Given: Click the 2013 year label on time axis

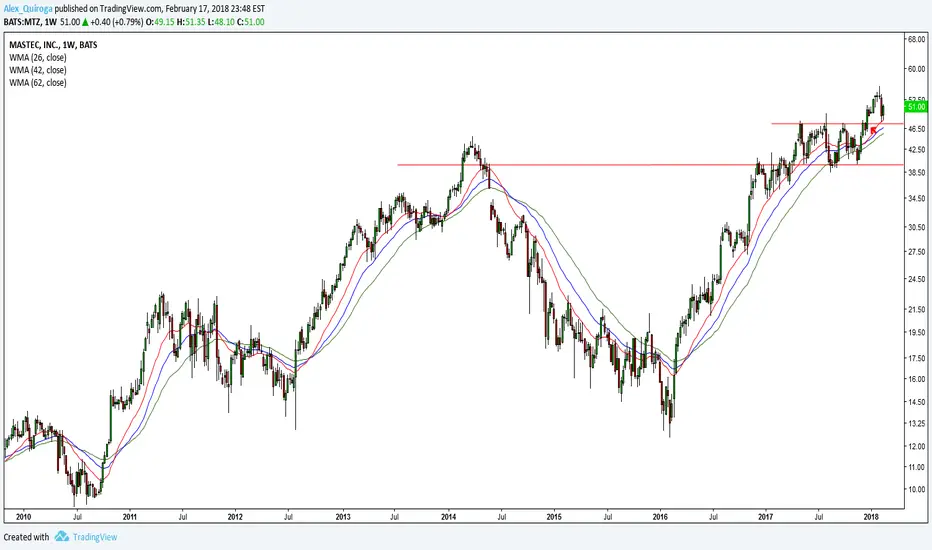Looking at the screenshot, I should point(343,517).
